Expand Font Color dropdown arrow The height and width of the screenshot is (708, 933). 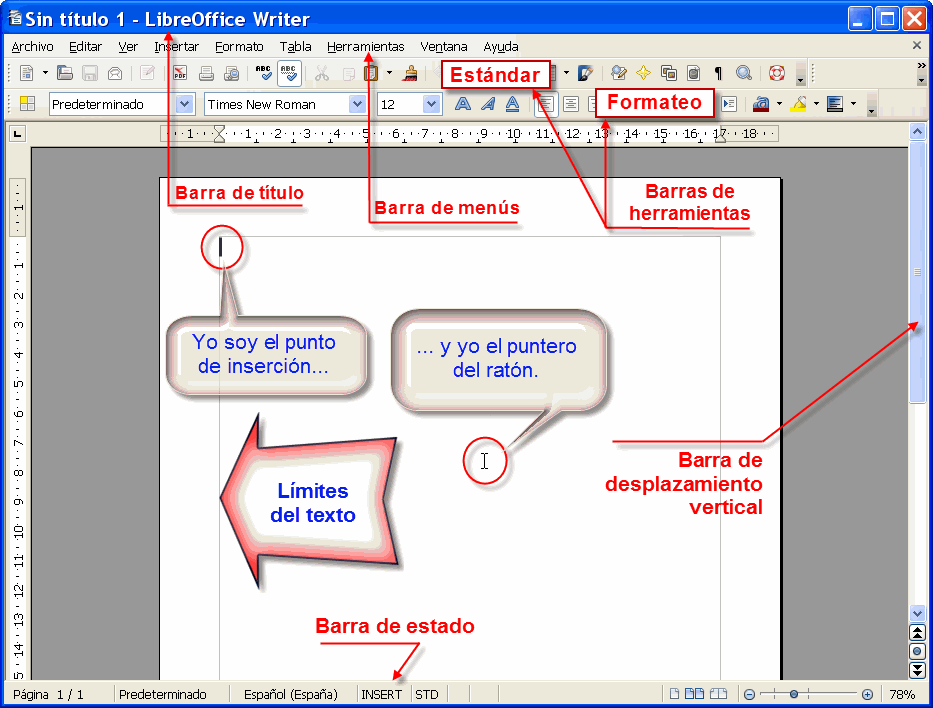click(x=779, y=104)
